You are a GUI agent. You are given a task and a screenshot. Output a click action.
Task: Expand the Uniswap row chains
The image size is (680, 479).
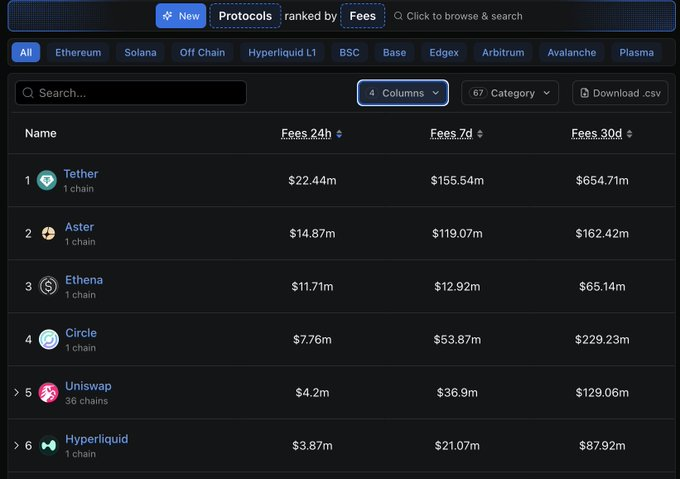point(16,393)
